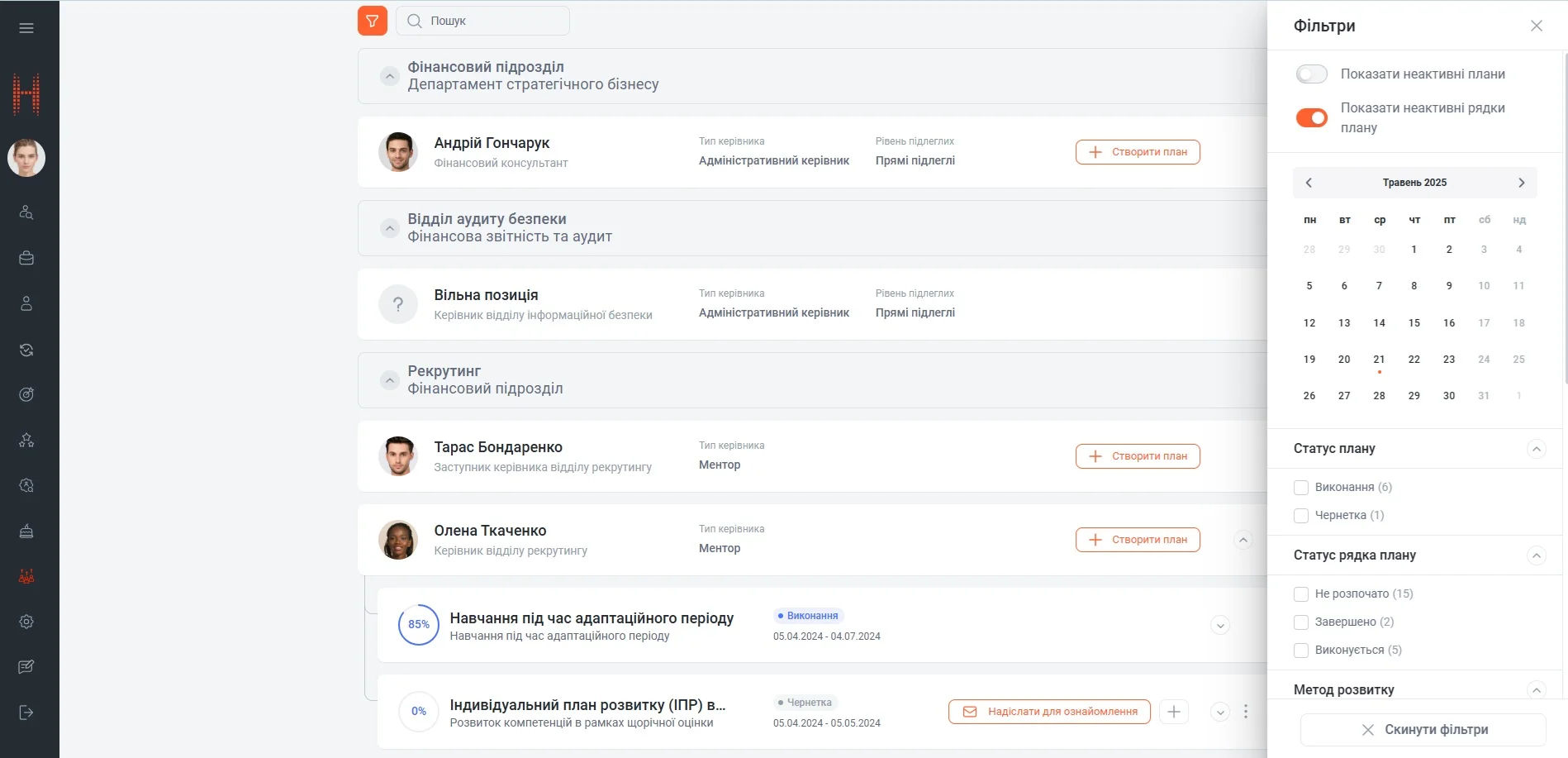This screenshot has width=1568, height=758.
Task: Click the logout icon in sidebar
Action: (x=26, y=713)
